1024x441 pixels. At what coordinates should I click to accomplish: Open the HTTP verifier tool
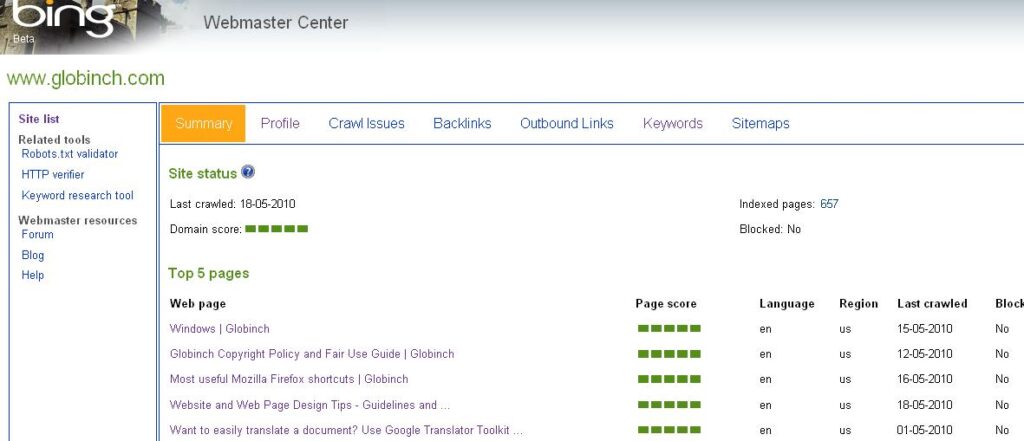pyautogui.click(x=53, y=174)
